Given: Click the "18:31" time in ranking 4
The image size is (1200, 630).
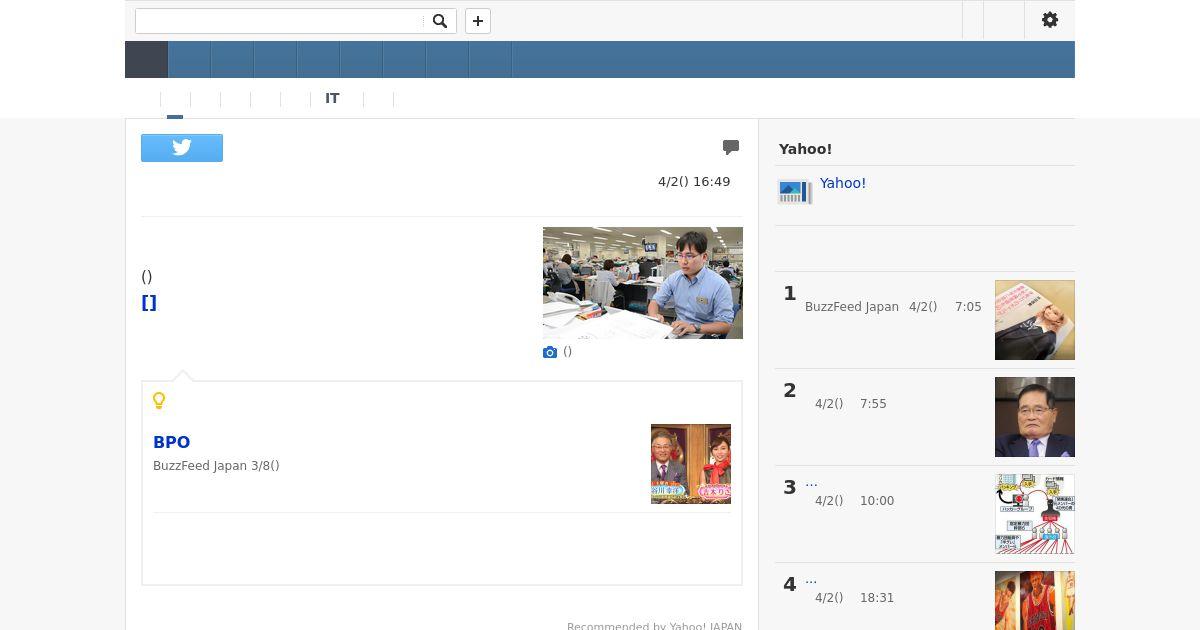Looking at the screenshot, I should (x=877, y=598).
